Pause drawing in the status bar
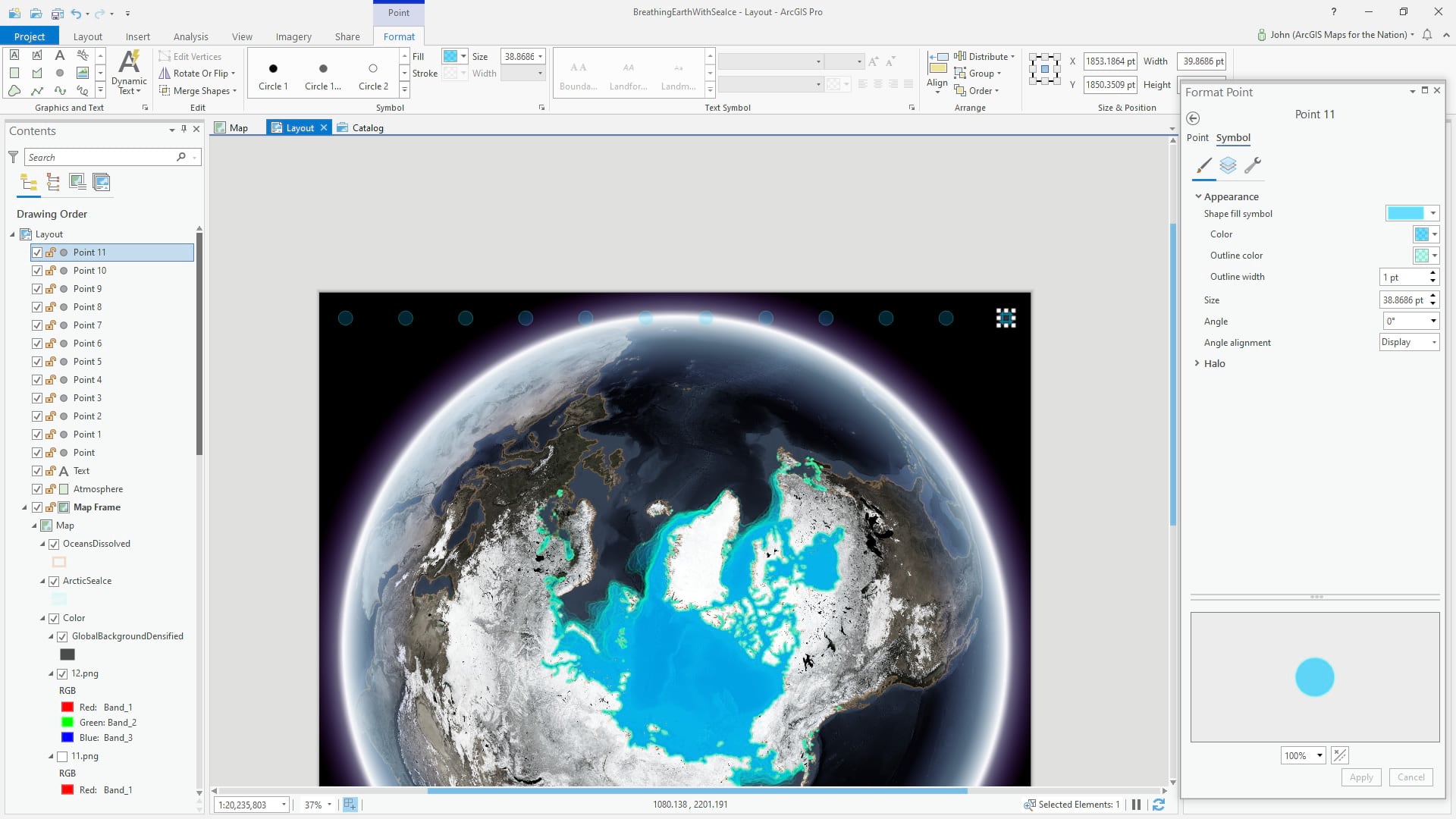1456x819 pixels. [1136, 805]
